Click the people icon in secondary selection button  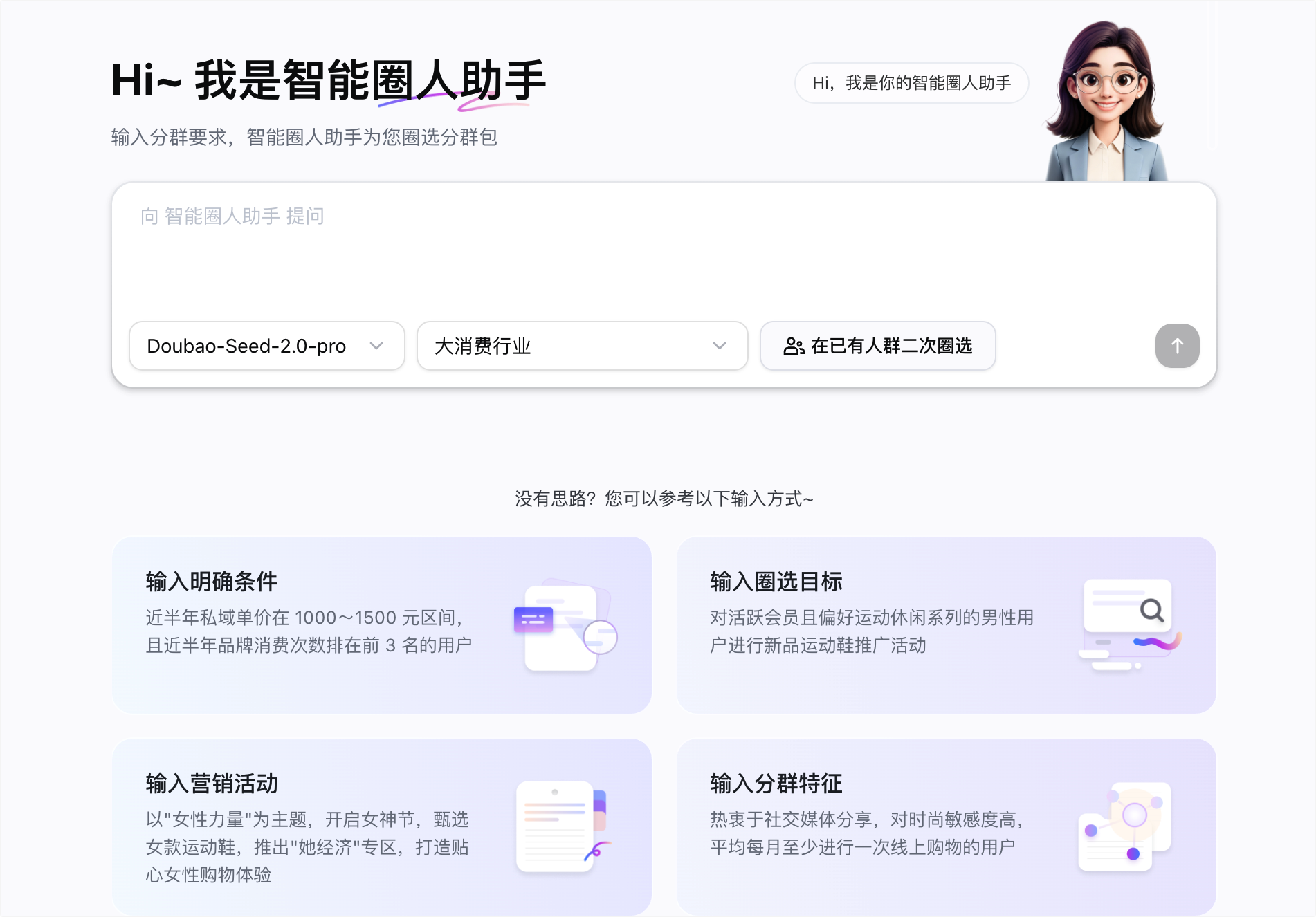tap(794, 346)
